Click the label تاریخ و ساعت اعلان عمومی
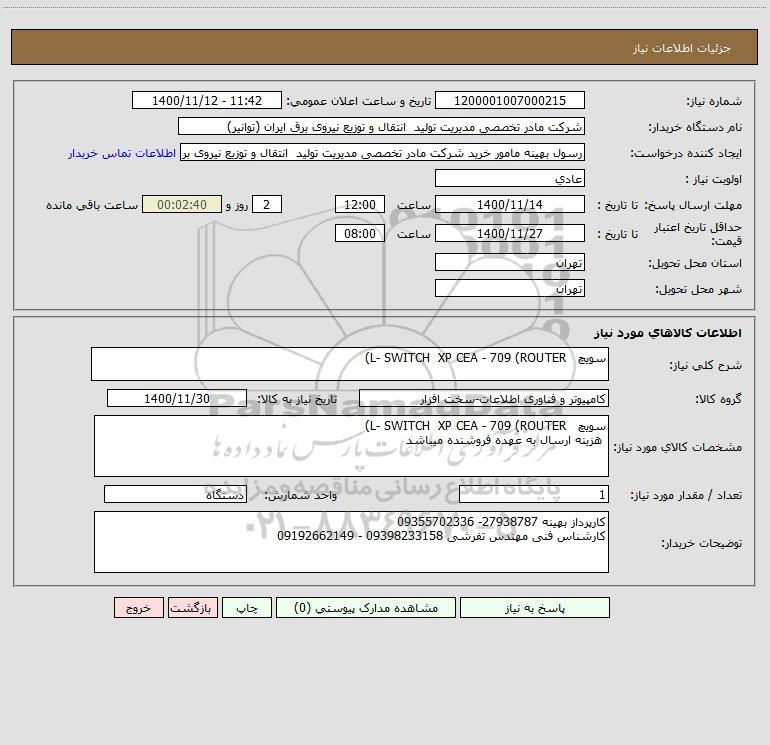This screenshot has height=745, width=770. 359,101
